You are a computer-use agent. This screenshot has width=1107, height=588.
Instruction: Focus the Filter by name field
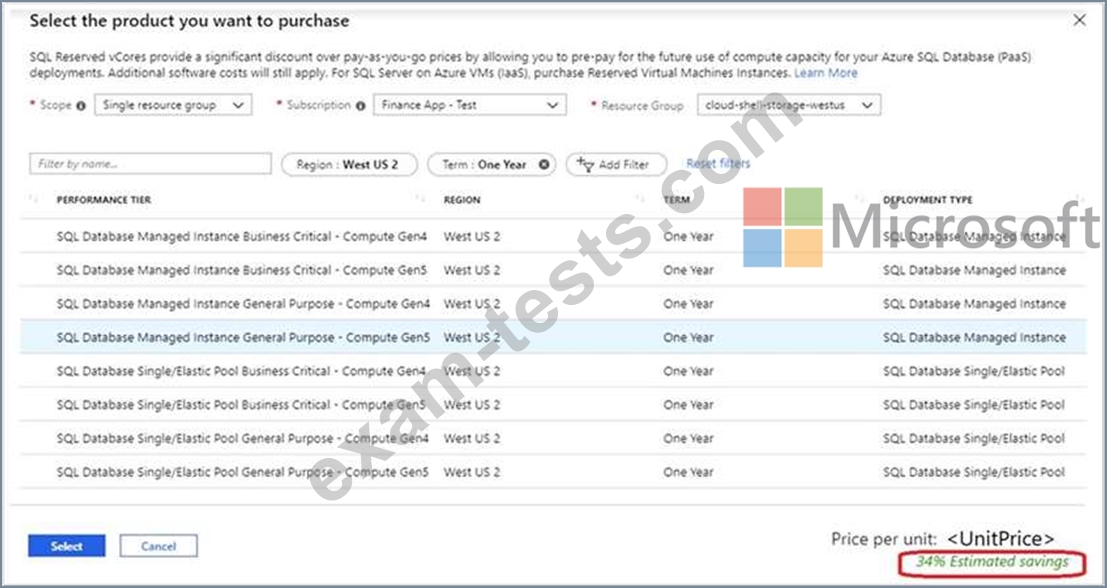tap(150, 164)
